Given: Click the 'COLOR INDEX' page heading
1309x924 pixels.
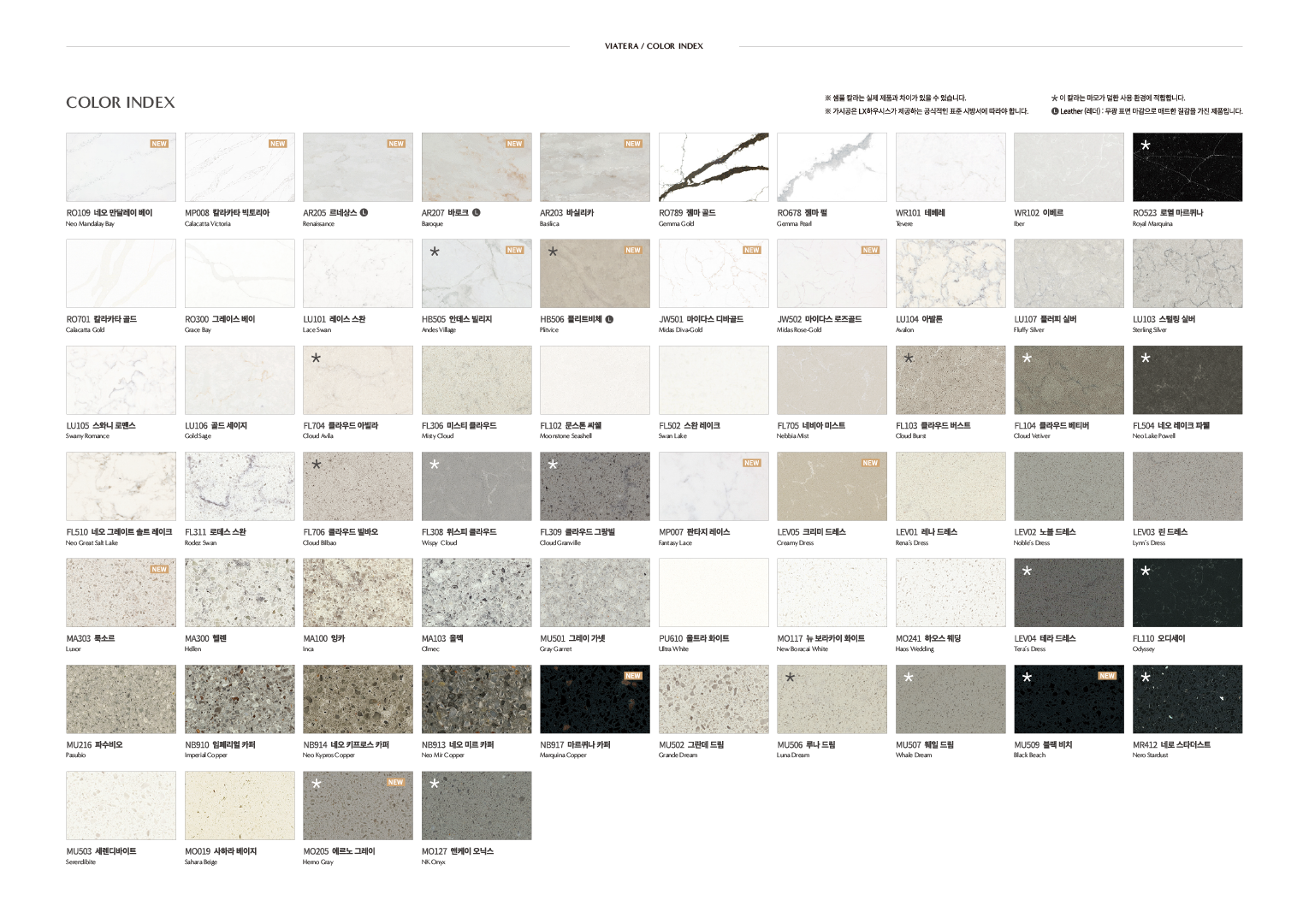Looking at the screenshot, I should pyautogui.click(x=121, y=103).
